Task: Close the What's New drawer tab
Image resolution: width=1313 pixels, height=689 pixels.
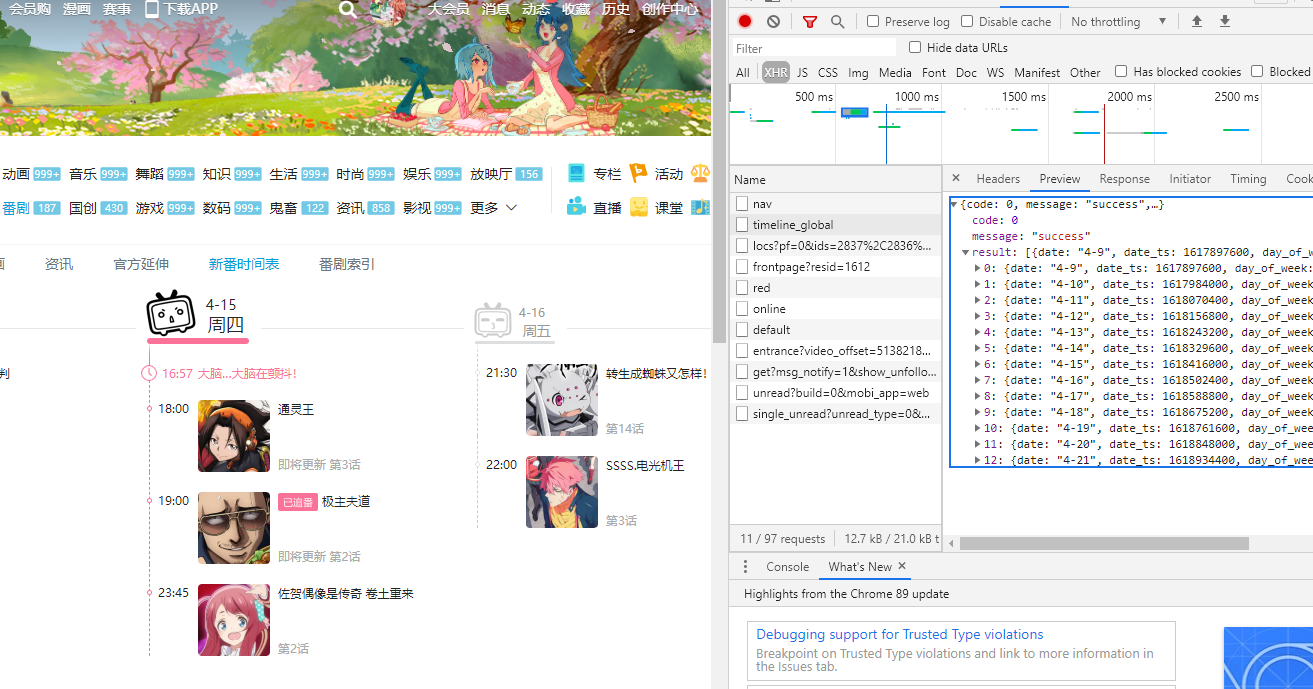Action: pyautogui.click(x=902, y=566)
